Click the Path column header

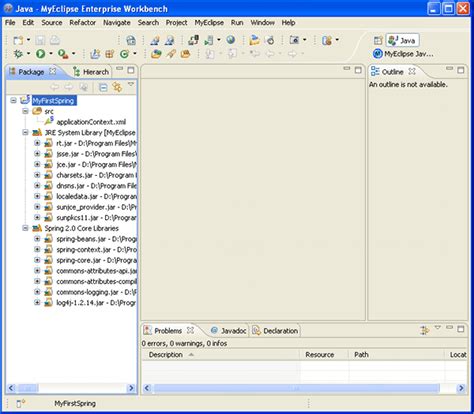(396, 355)
